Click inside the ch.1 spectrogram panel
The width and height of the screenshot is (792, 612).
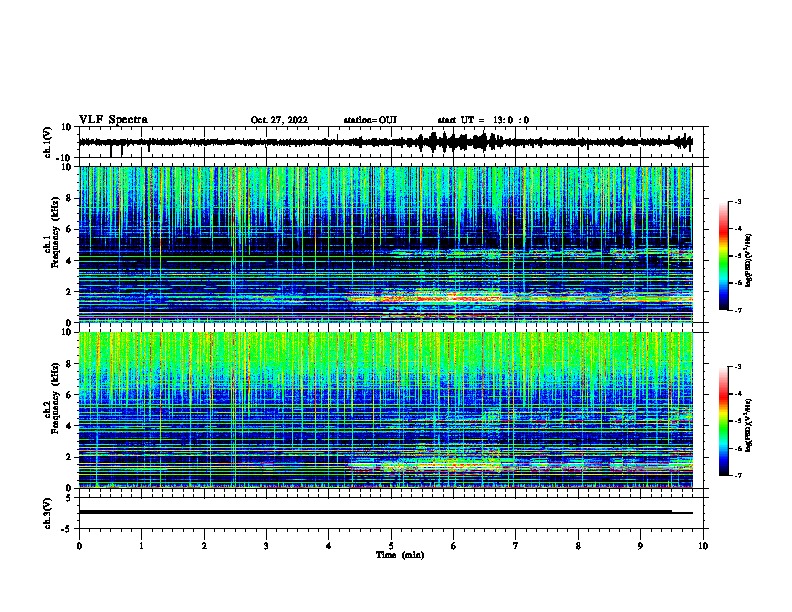[386, 244]
